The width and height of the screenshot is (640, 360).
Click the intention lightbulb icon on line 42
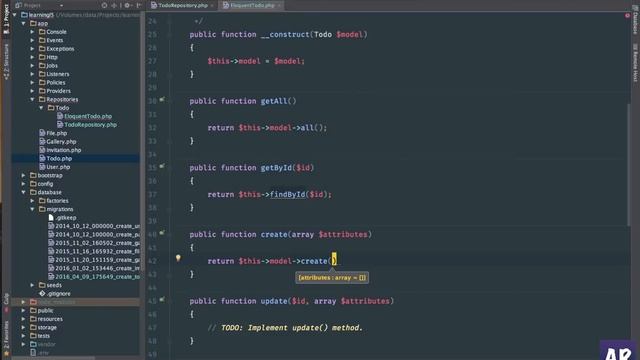(178, 258)
